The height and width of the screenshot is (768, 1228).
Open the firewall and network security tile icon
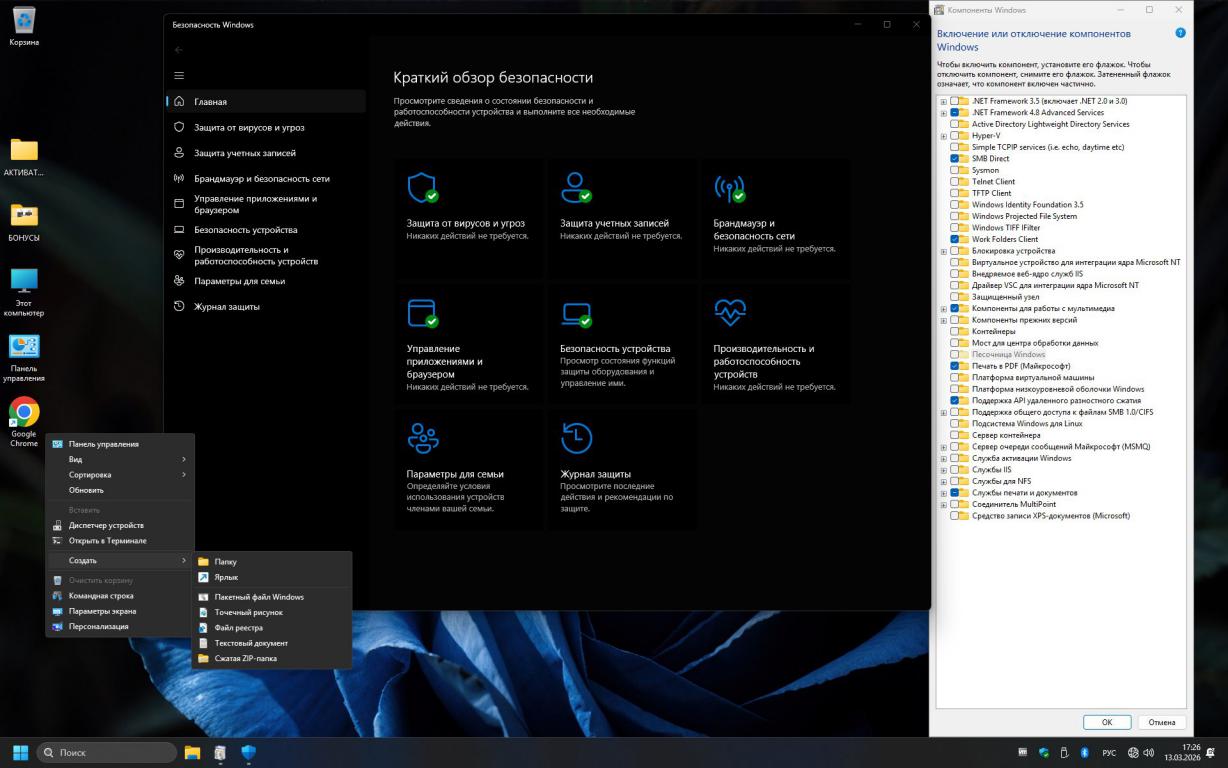tap(729, 187)
